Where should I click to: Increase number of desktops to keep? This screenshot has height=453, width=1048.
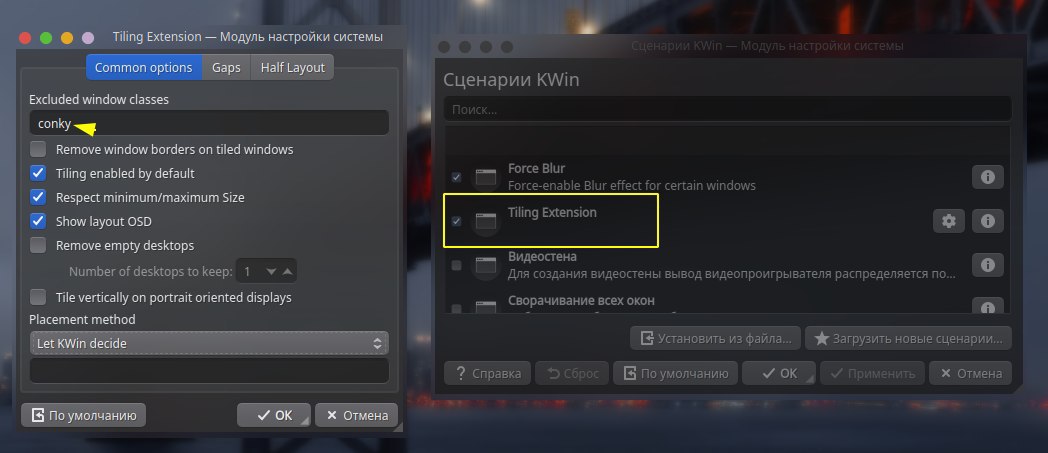287,272
